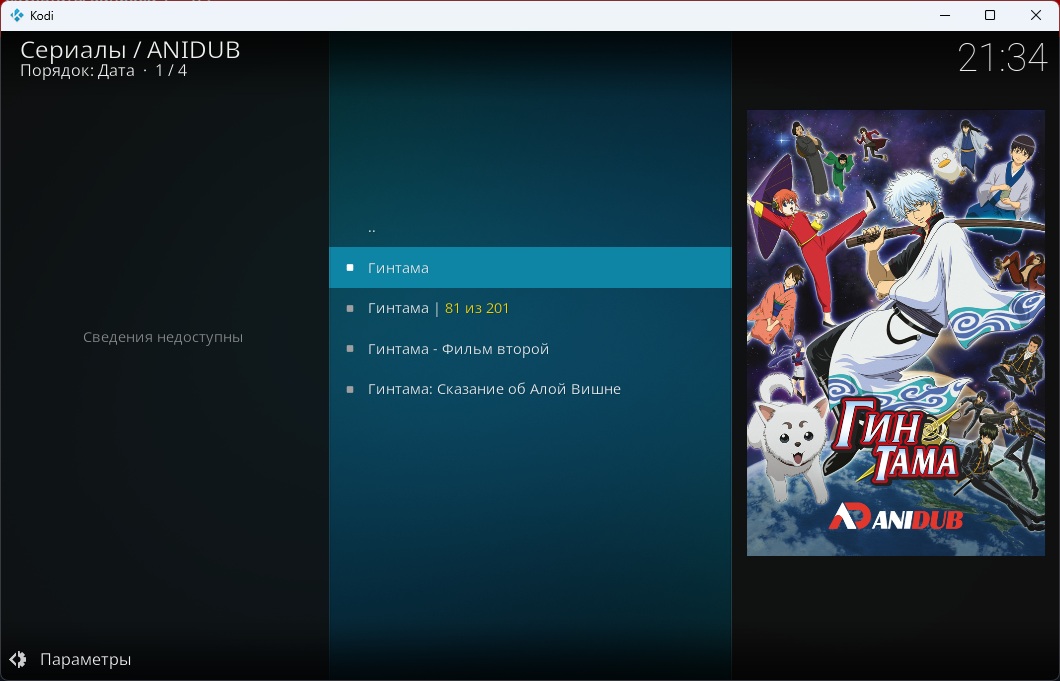
Task: Click the Сериалы / ANIDUB breadcrumb heading
Action: coord(130,50)
